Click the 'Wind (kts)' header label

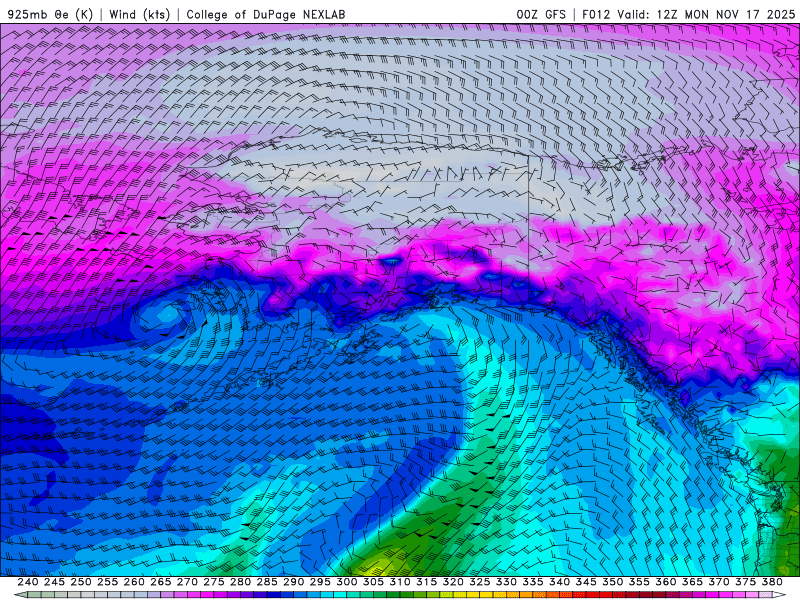(140, 14)
